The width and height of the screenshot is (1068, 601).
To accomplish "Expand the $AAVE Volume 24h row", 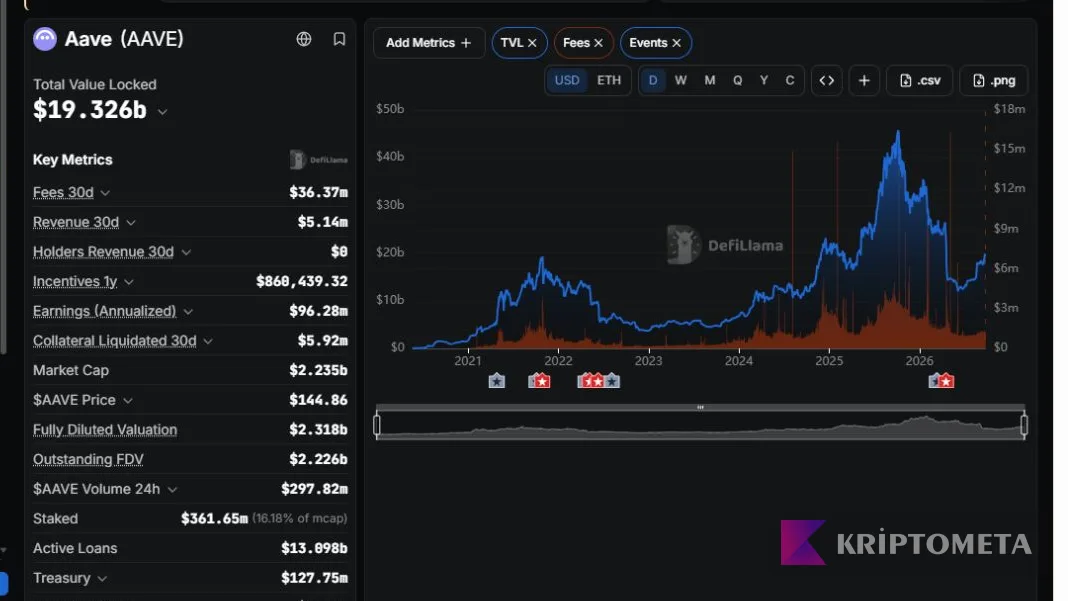I will point(172,489).
